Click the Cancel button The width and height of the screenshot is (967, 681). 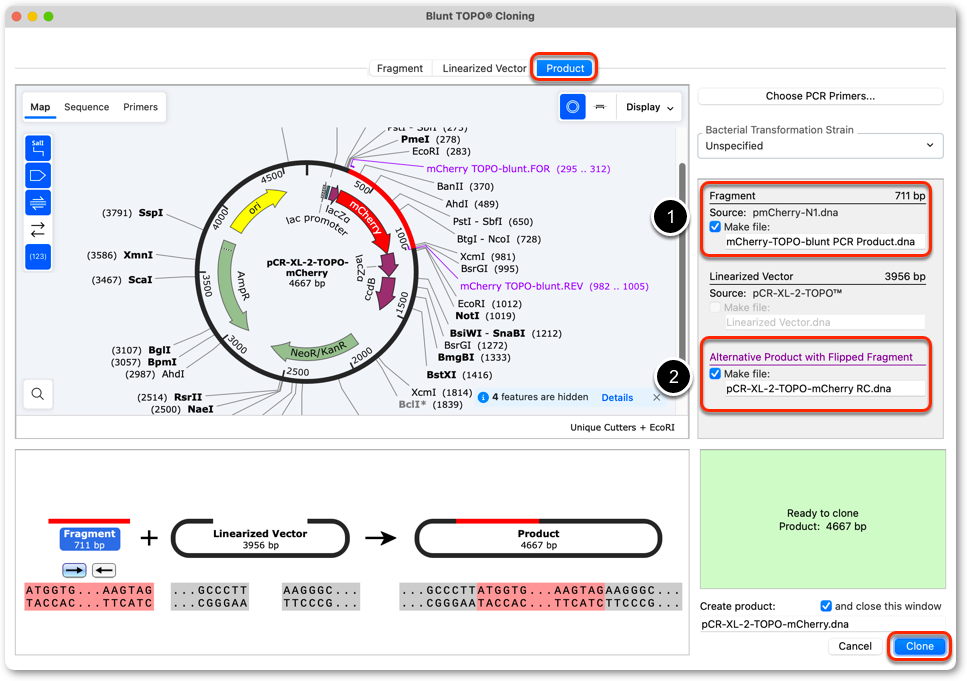pyautogui.click(x=855, y=646)
